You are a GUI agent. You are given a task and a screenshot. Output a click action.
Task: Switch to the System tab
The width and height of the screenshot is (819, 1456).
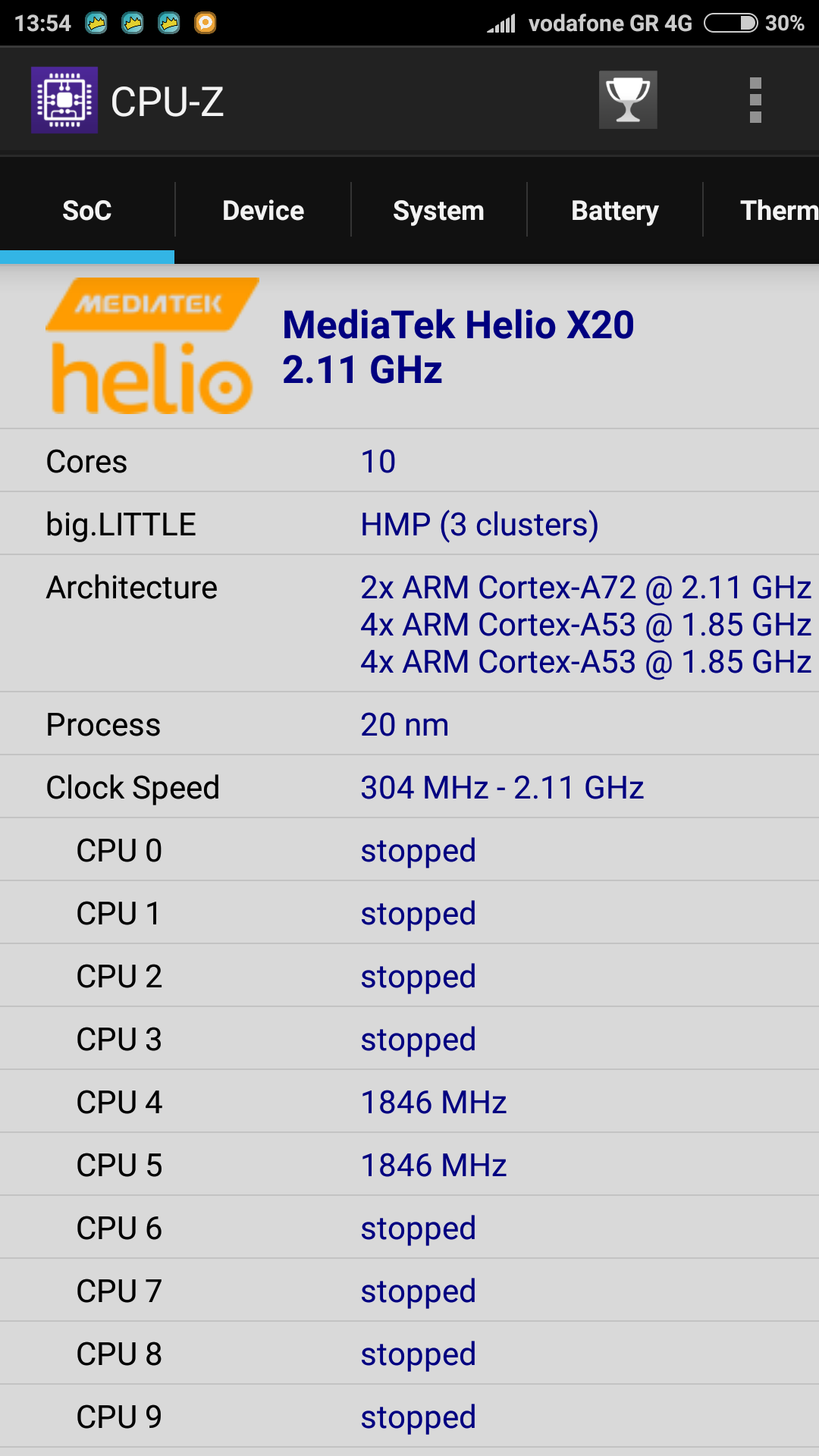(x=438, y=211)
